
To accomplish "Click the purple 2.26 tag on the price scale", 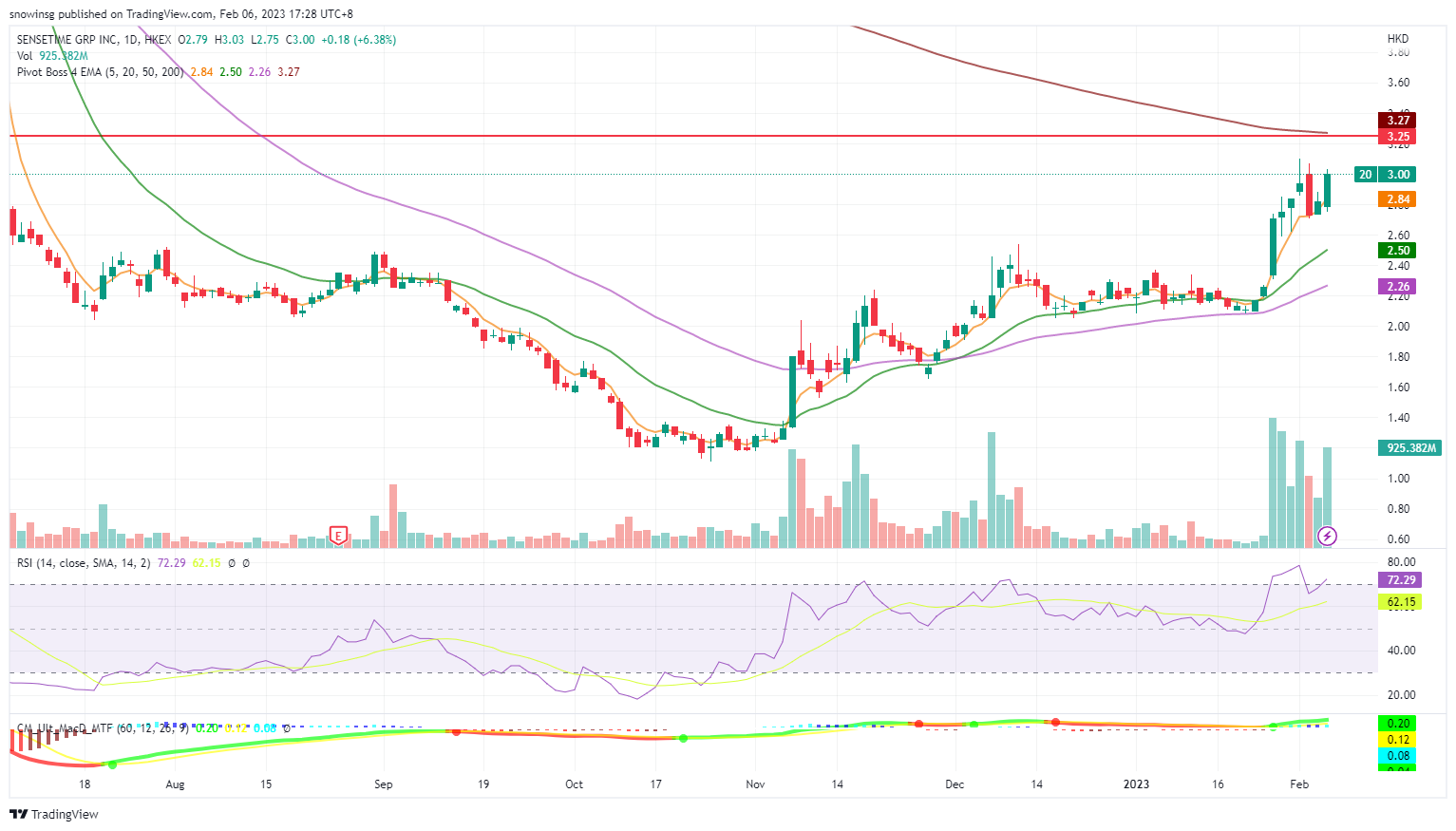I will tap(1398, 287).
